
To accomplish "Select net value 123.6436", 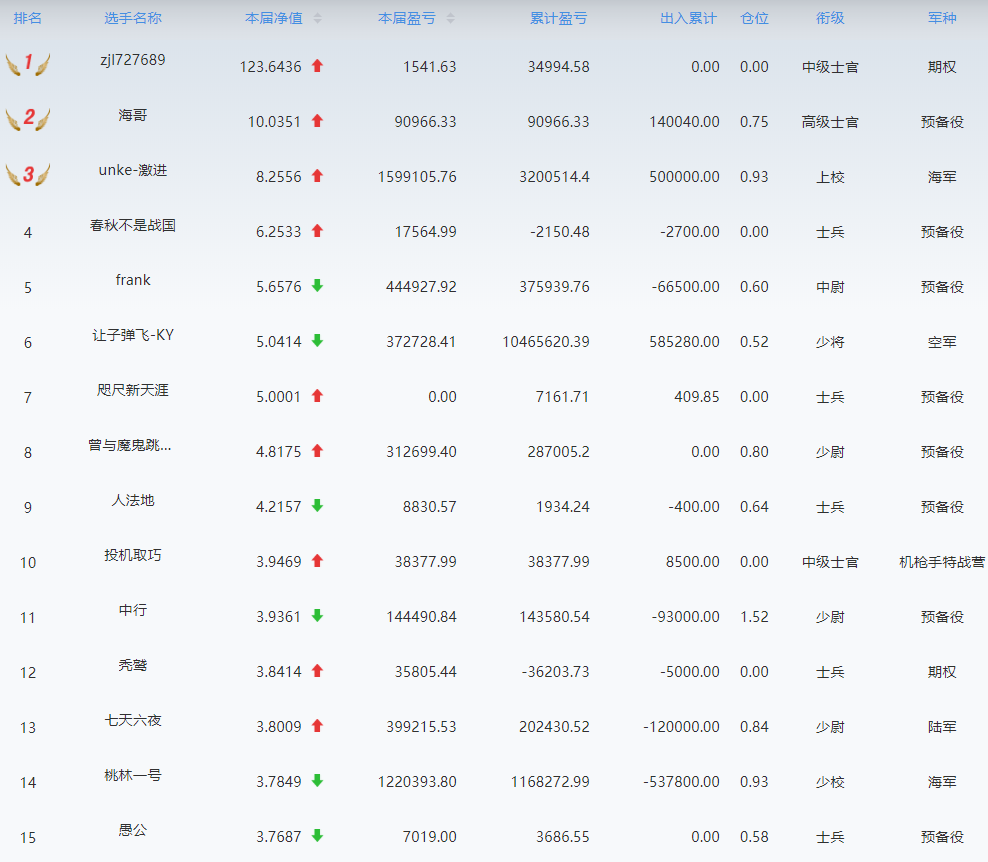I will (x=270, y=67).
